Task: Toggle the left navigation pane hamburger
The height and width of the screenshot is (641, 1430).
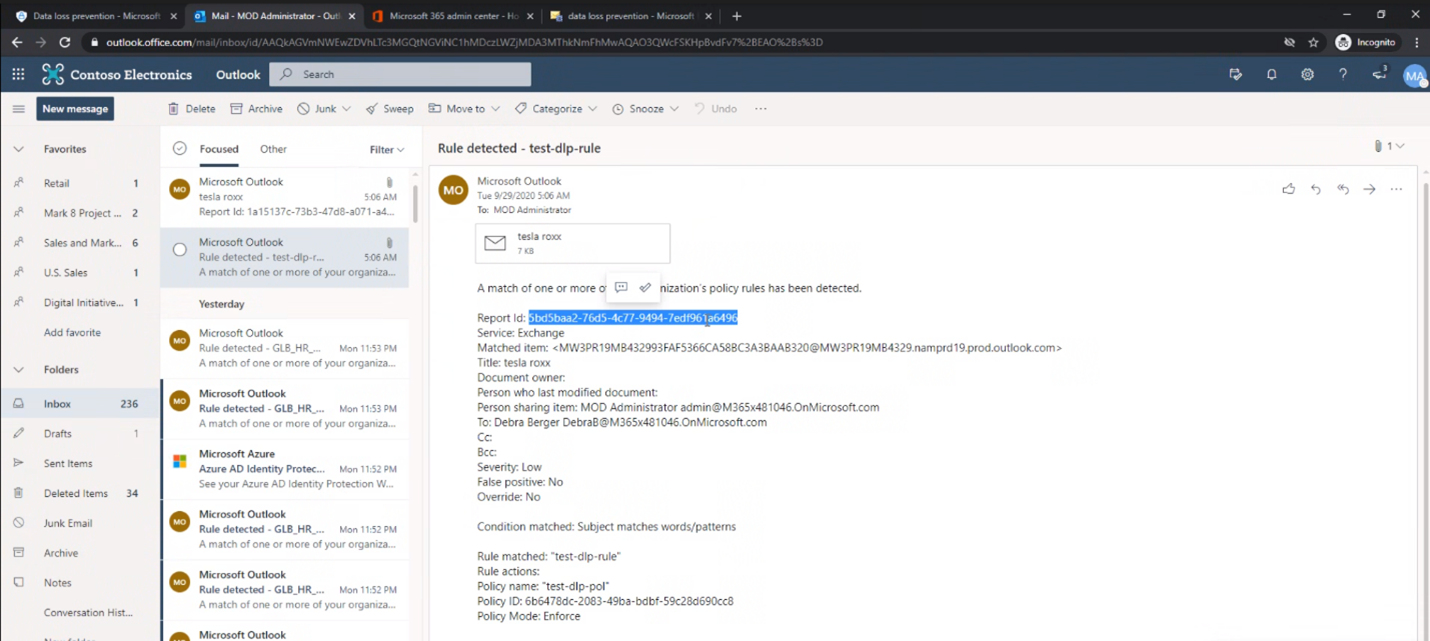Action: click(x=18, y=109)
